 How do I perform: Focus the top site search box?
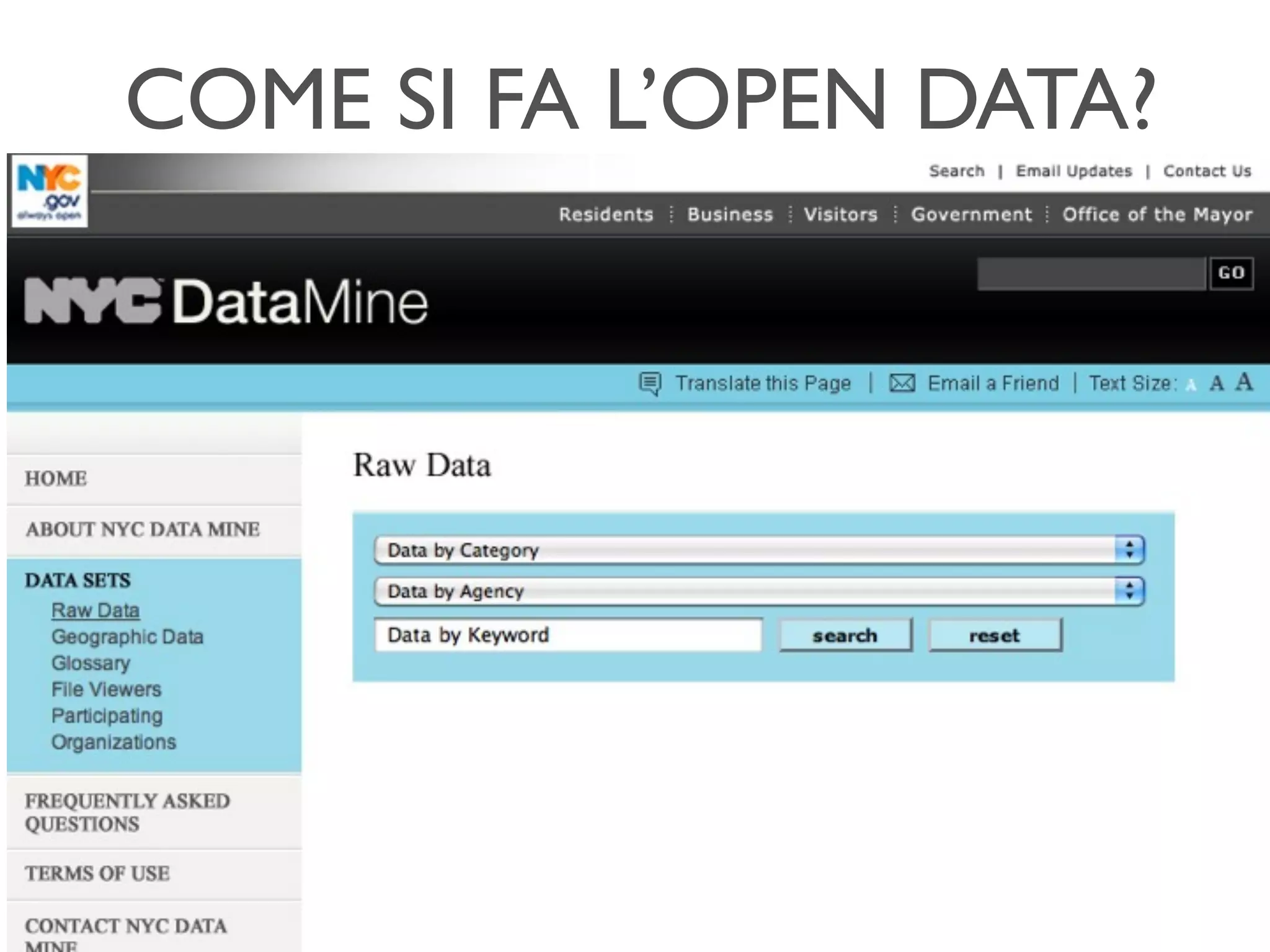pyautogui.click(x=1092, y=273)
